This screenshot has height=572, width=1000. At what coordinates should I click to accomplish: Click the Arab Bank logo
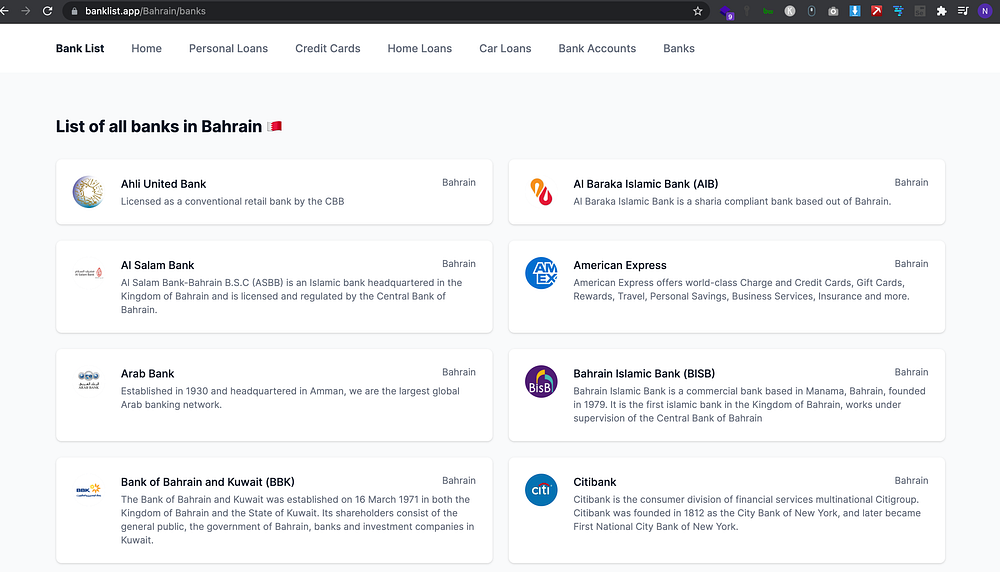click(89, 380)
